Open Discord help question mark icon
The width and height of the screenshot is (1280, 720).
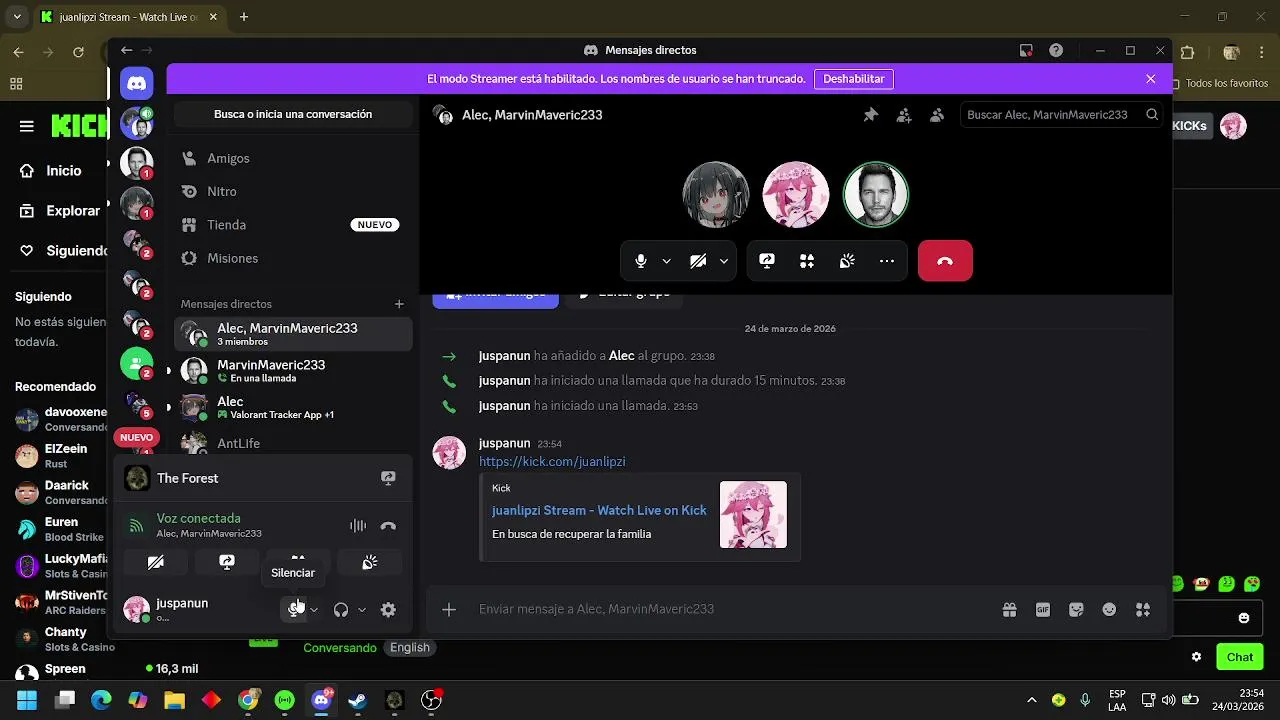click(x=1056, y=50)
